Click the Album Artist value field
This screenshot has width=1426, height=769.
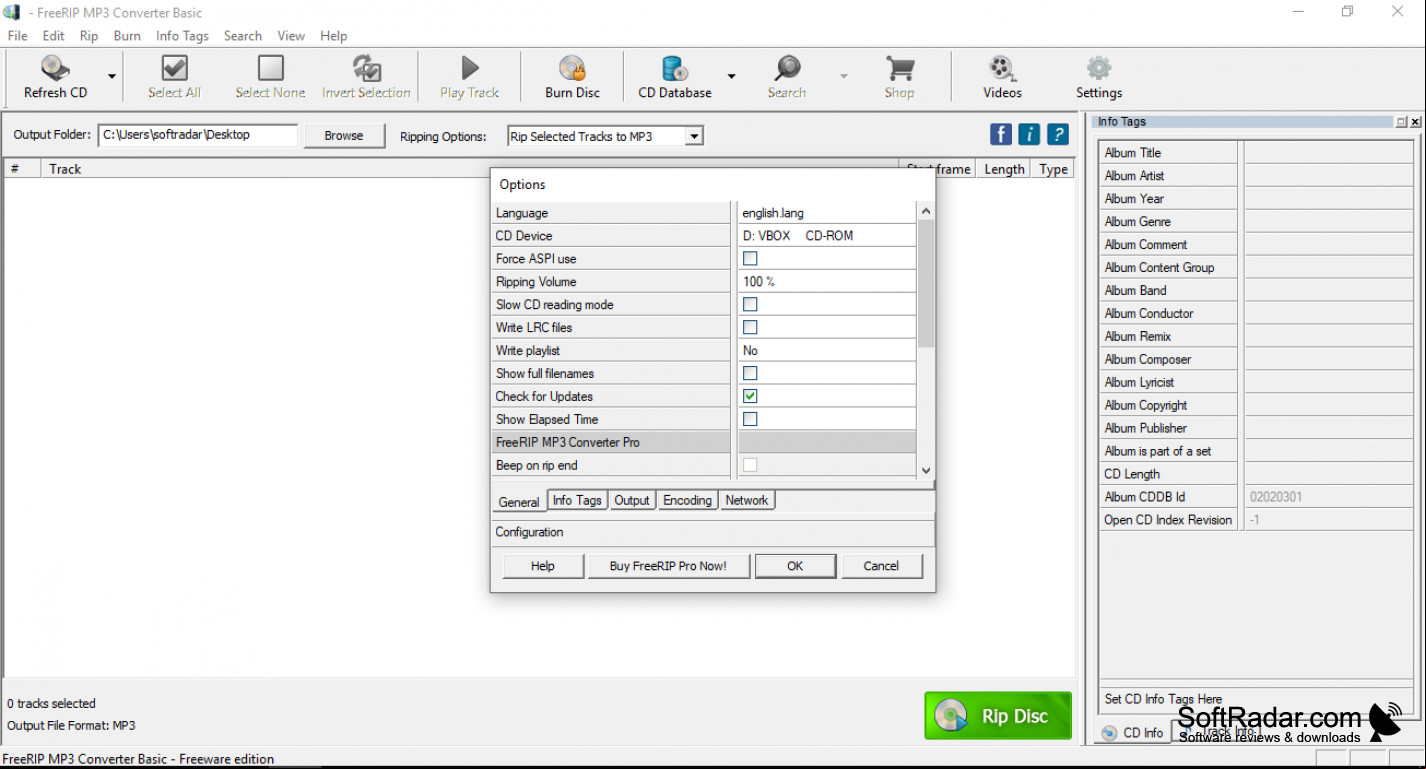pos(1329,176)
